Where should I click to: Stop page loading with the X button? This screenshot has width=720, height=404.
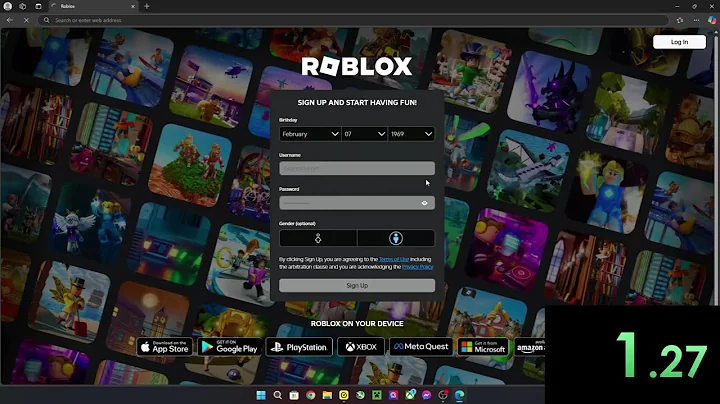[x=26, y=20]
